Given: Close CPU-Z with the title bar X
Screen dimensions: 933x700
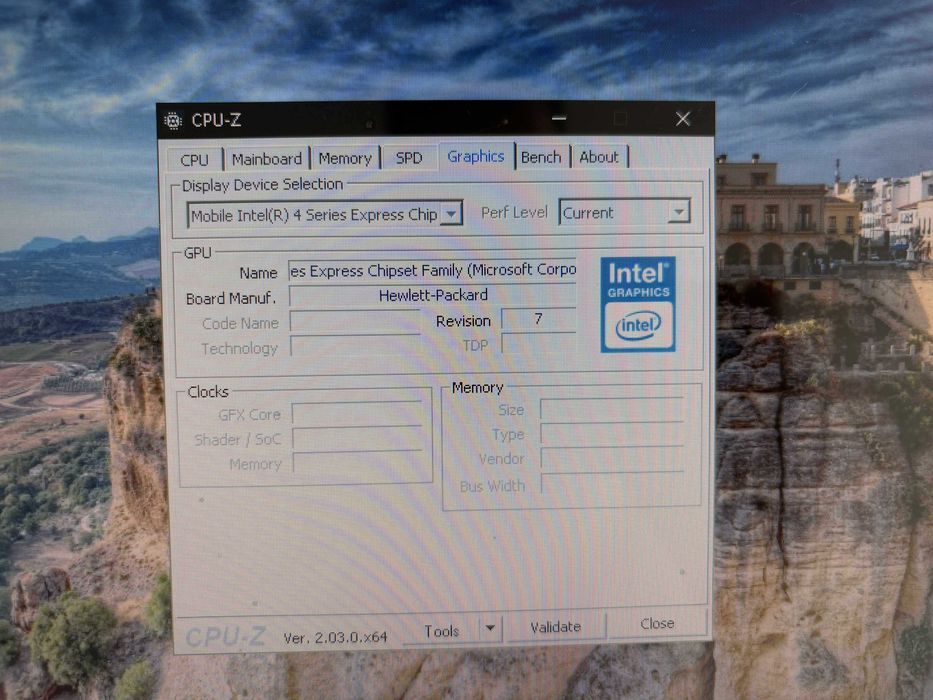Looking at the screenshot, I should coord(683,119).
